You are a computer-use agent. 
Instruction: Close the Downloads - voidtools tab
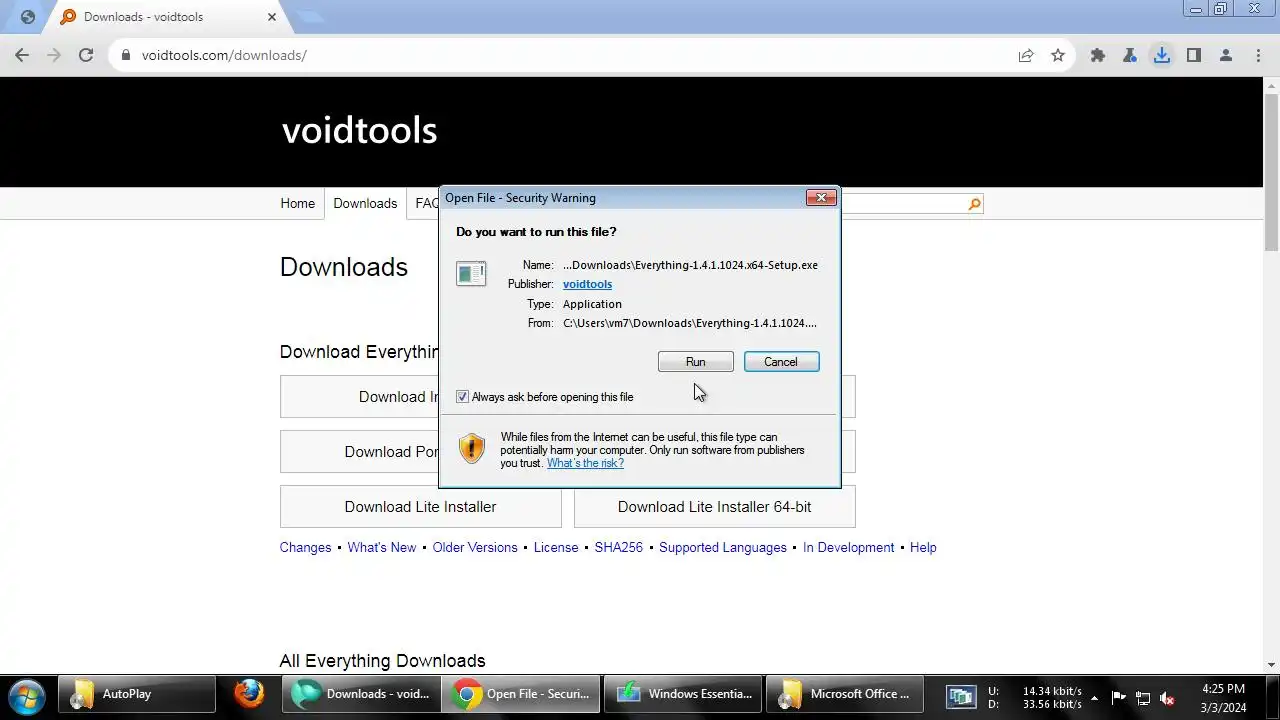tap(272, 17)
